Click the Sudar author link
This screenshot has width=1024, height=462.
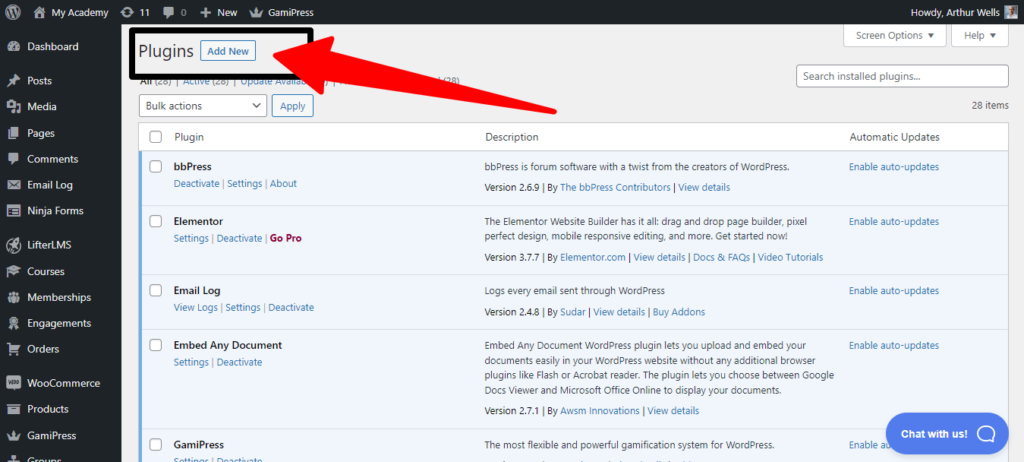573,312
